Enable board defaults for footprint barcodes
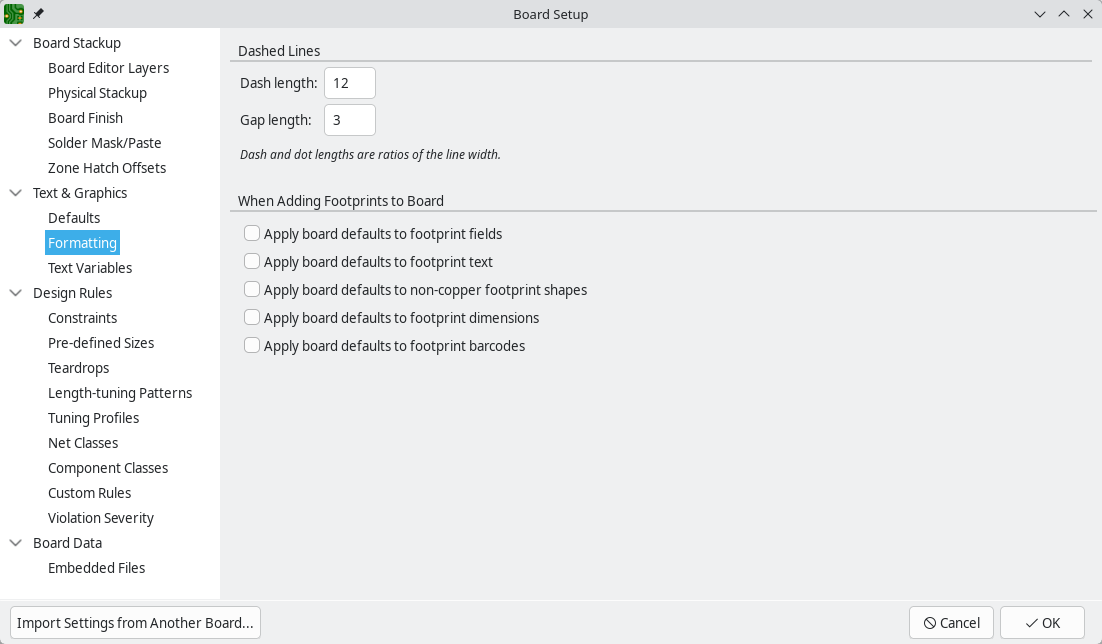Image resolution: width=1102 pixels, height=644 pixels. [x=252, y=346]
